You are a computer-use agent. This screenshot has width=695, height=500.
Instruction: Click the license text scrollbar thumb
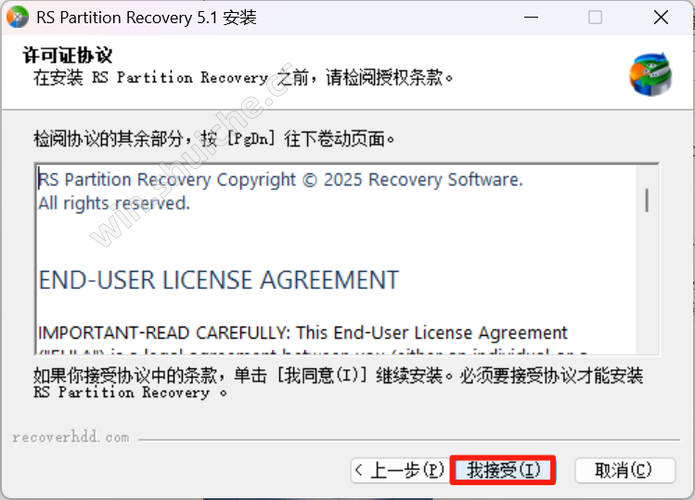647,200
